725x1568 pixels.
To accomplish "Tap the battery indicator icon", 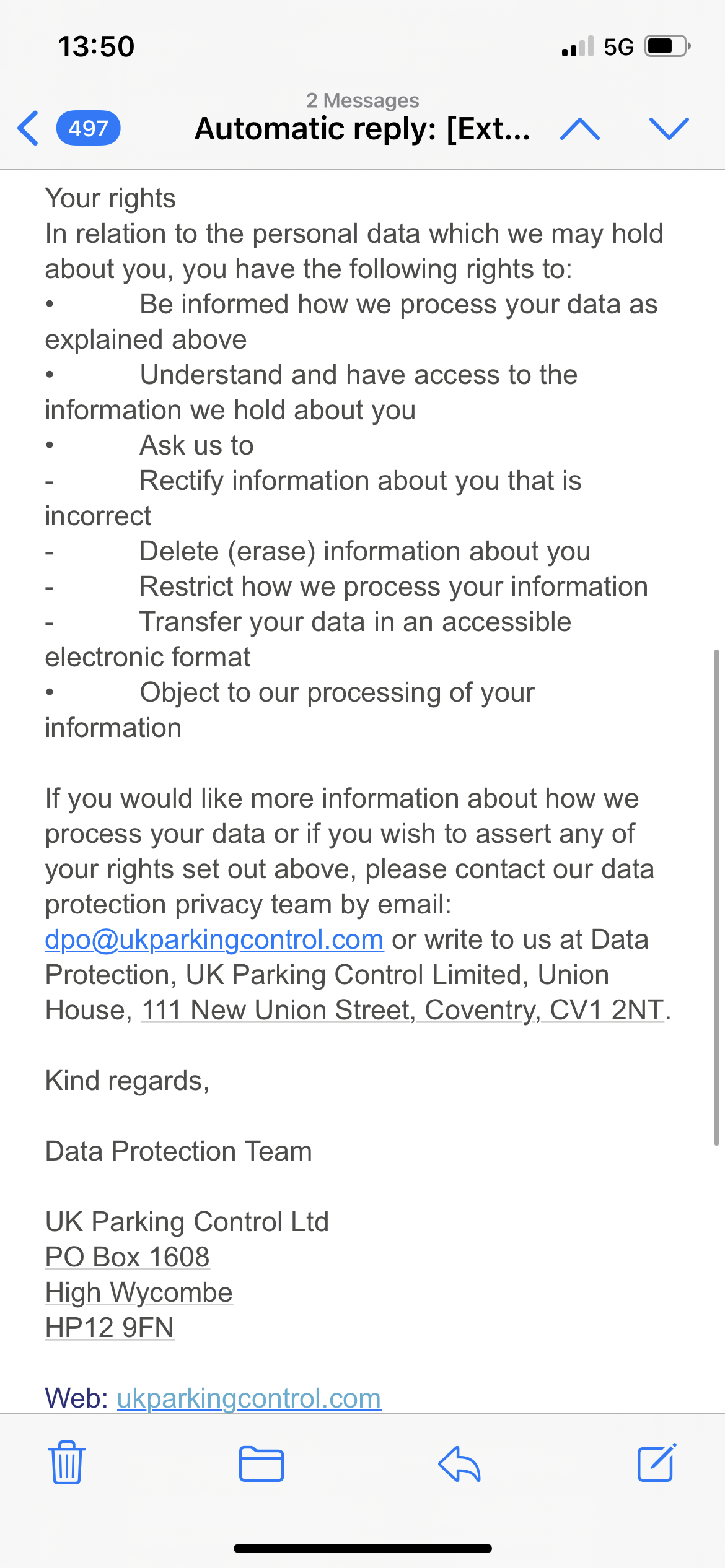I will 667,46.
